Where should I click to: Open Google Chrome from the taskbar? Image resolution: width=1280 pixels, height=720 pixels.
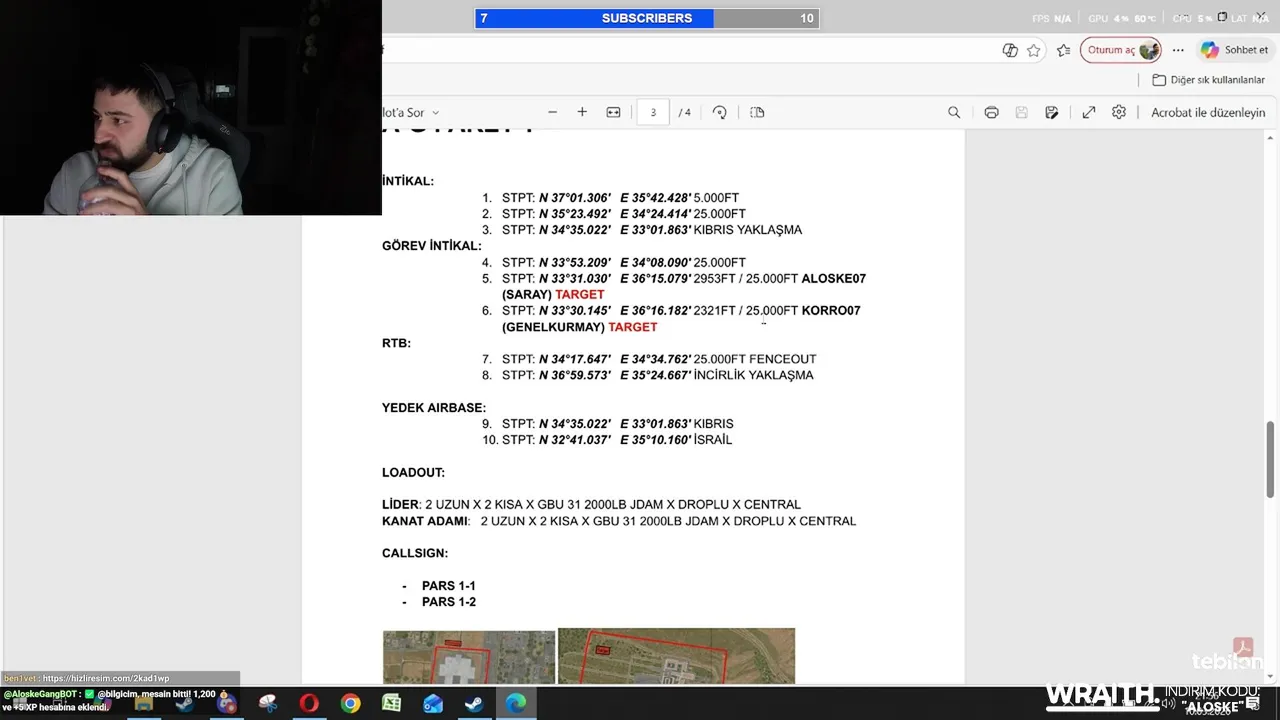(350, 704)
